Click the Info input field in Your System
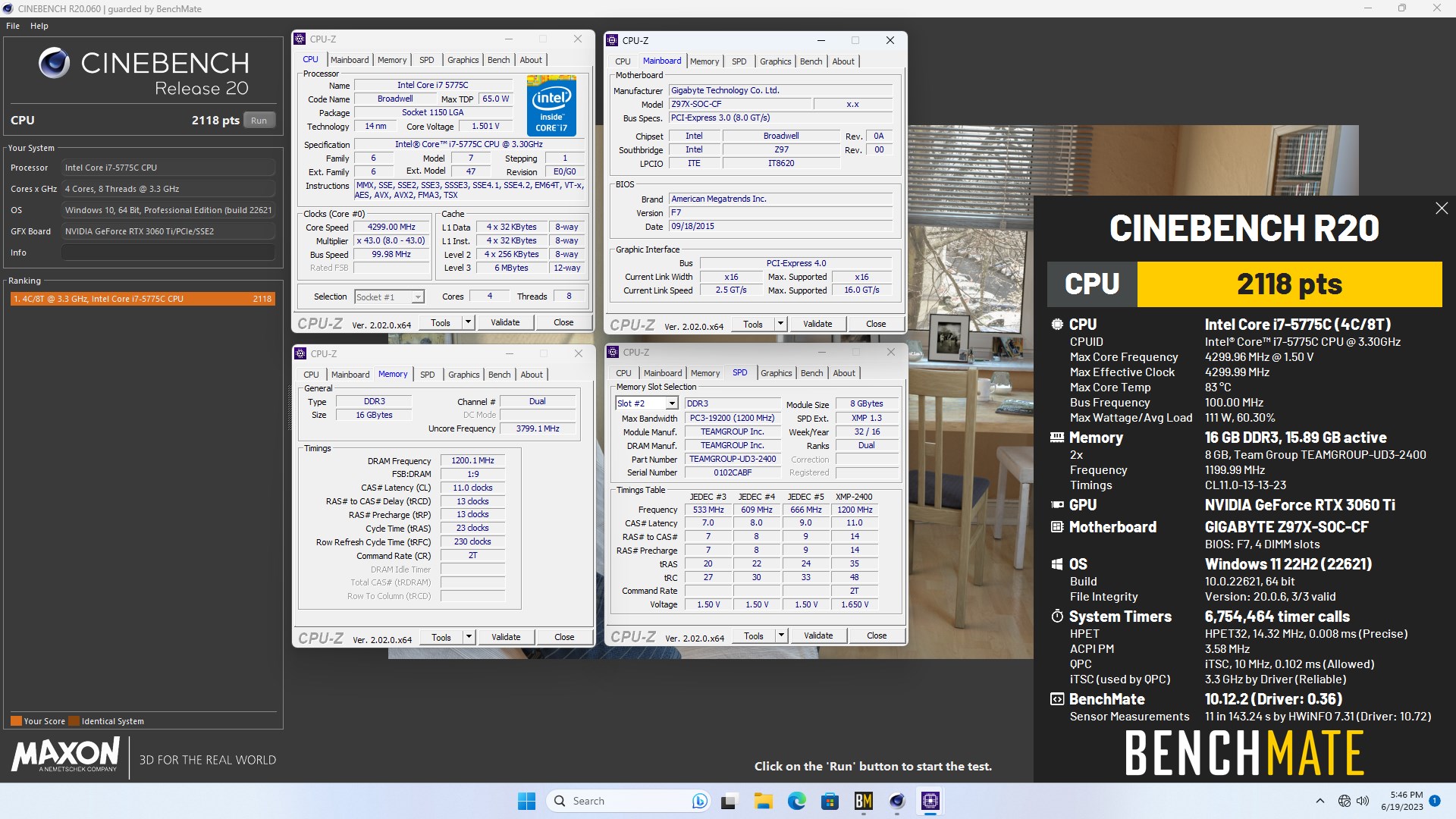The height and width of the screenshot is (819, 1456). [168, 253]
